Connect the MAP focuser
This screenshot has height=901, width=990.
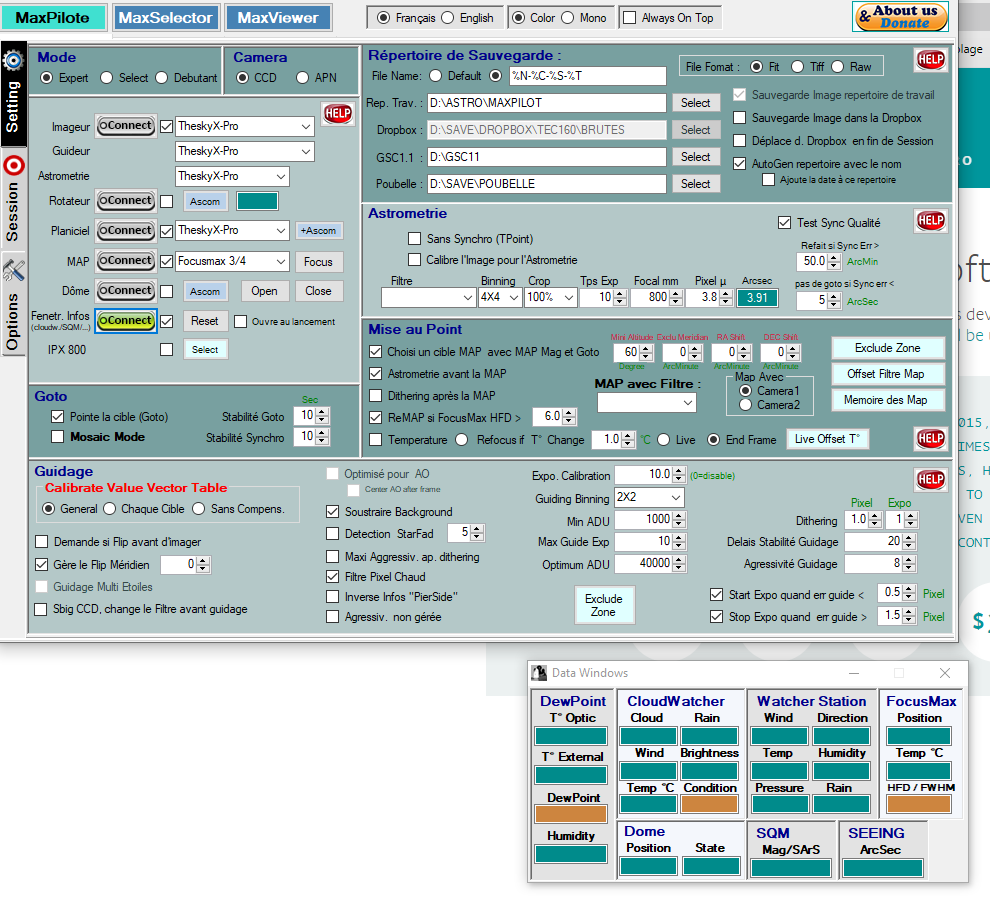click(126, 261)
